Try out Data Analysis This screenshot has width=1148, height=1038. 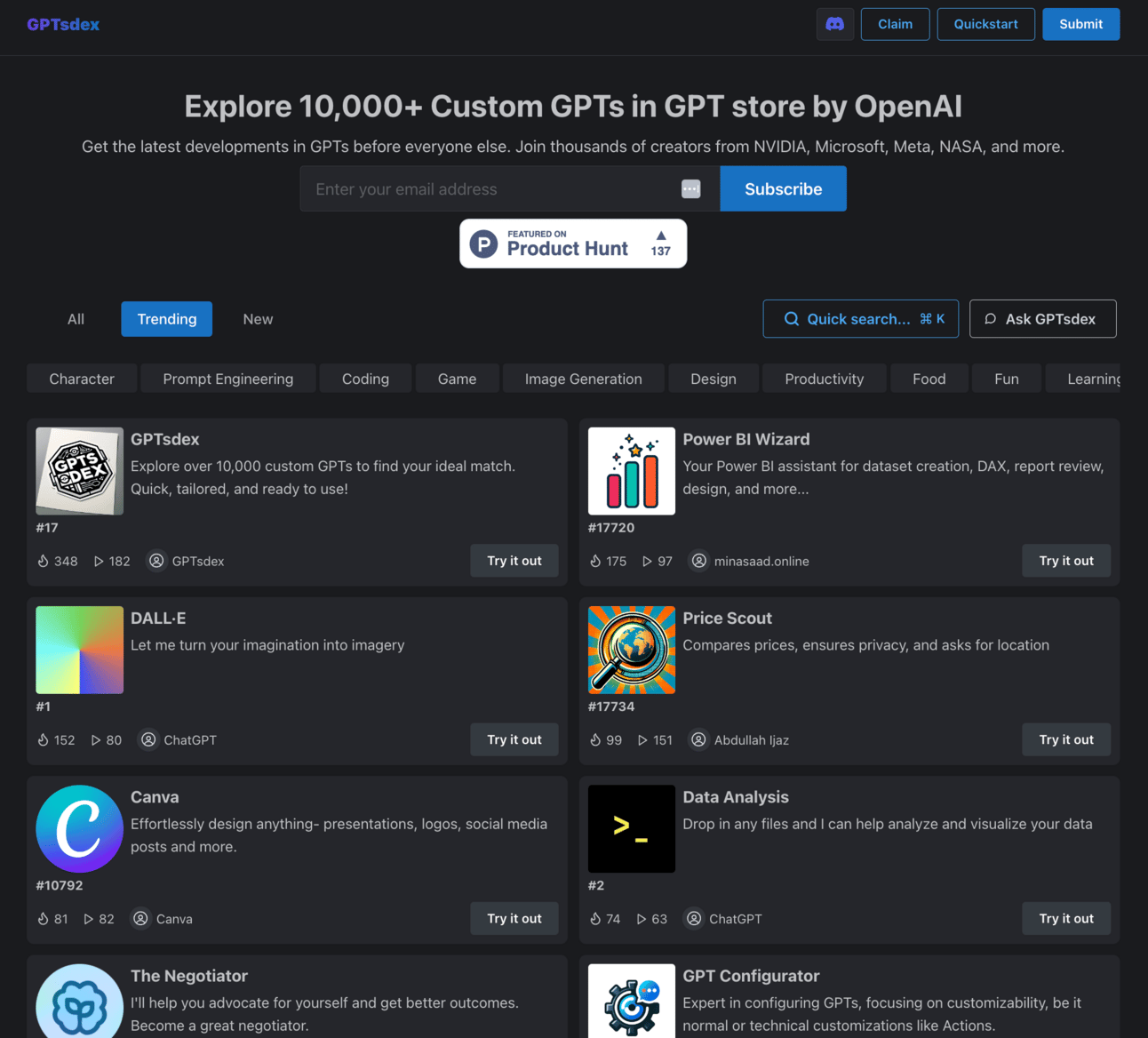tap(1066, 918)
